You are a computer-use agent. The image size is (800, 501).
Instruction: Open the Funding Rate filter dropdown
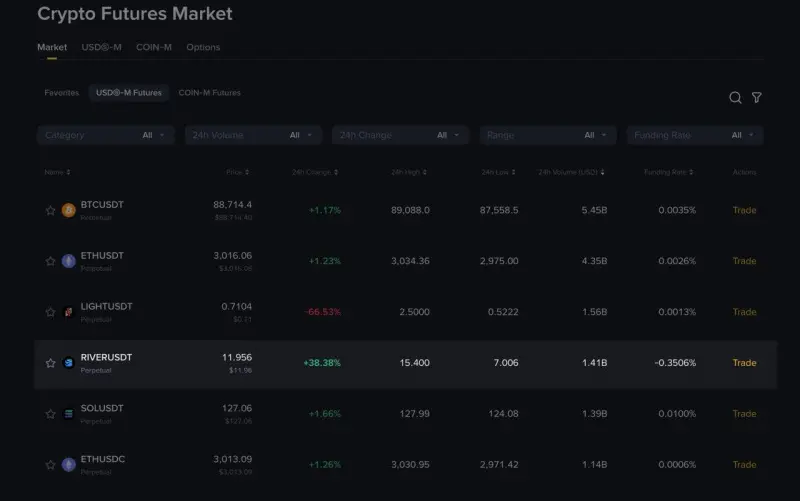695,135
